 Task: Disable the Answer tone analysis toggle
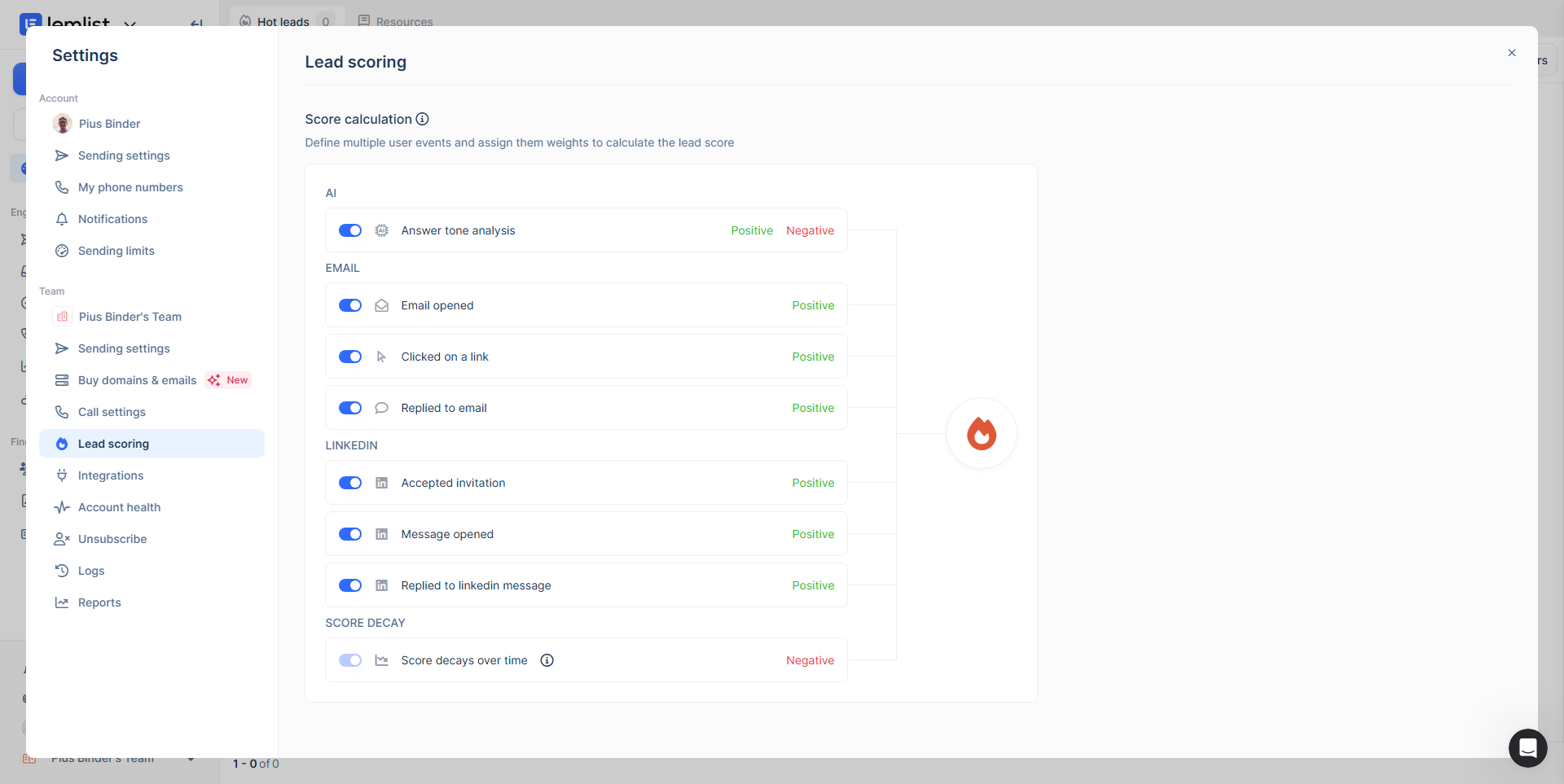pyautogui.click(x=350, y=230)
